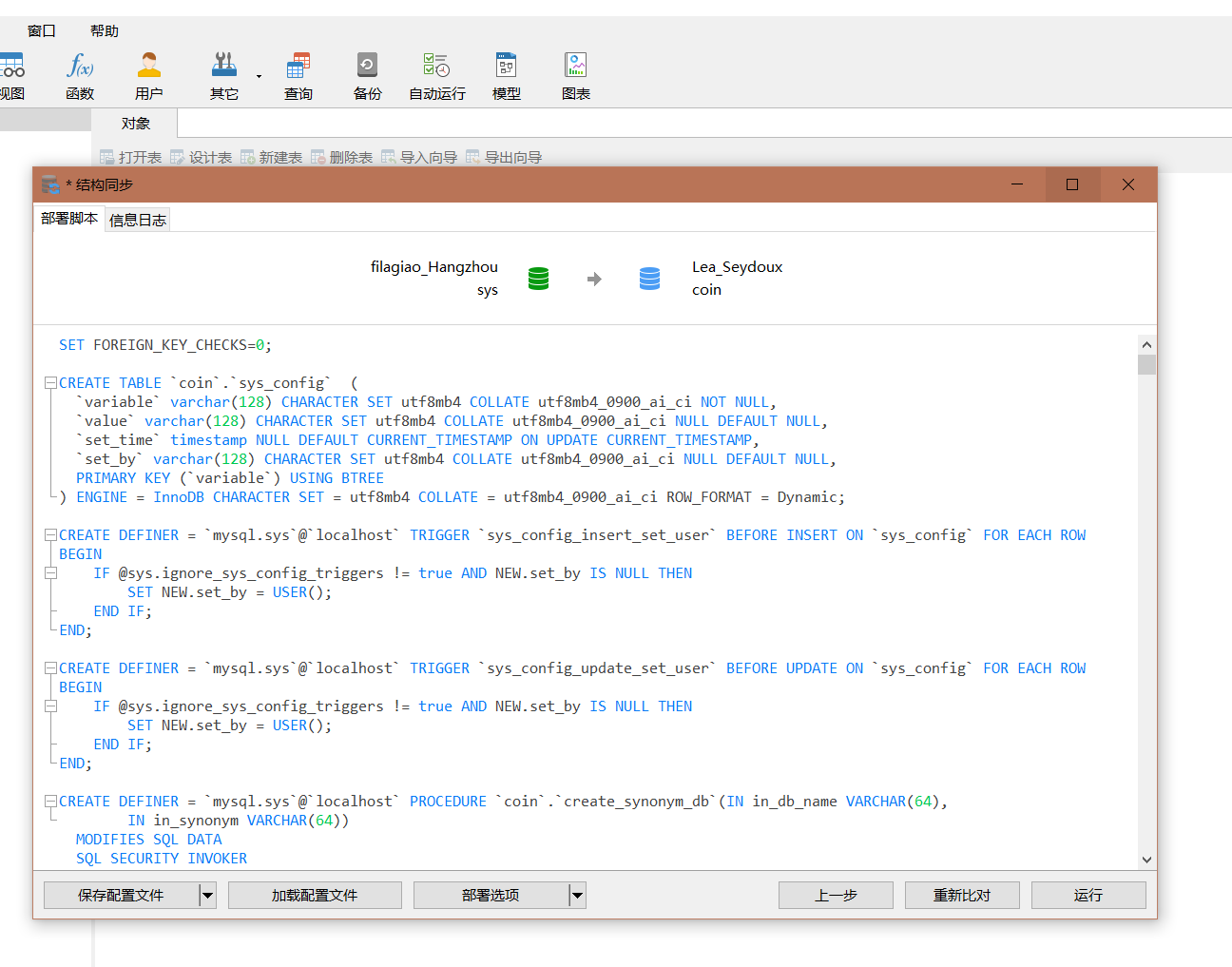
Task: Open the 帮助 menu
Action: [105, 30]
